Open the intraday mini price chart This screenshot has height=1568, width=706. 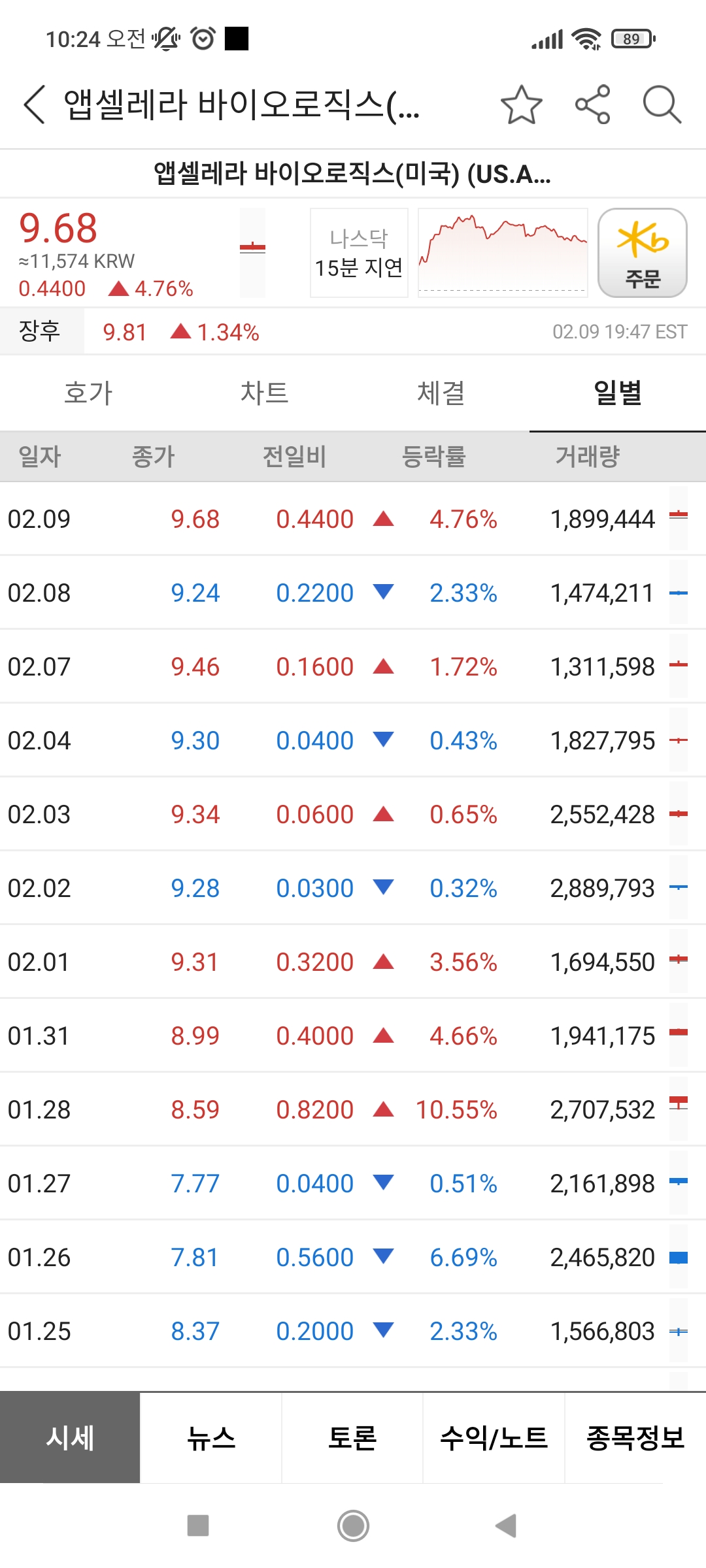pos(503,253)
